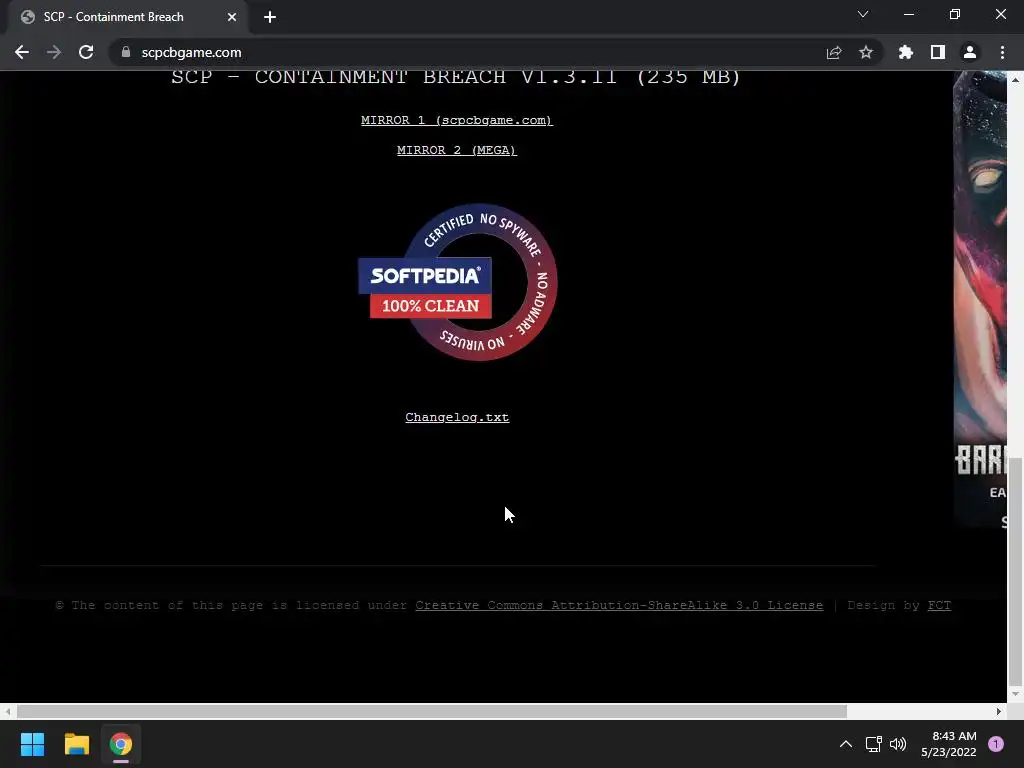Download from MIRROR 2 (MEGA)

point(456,150)
